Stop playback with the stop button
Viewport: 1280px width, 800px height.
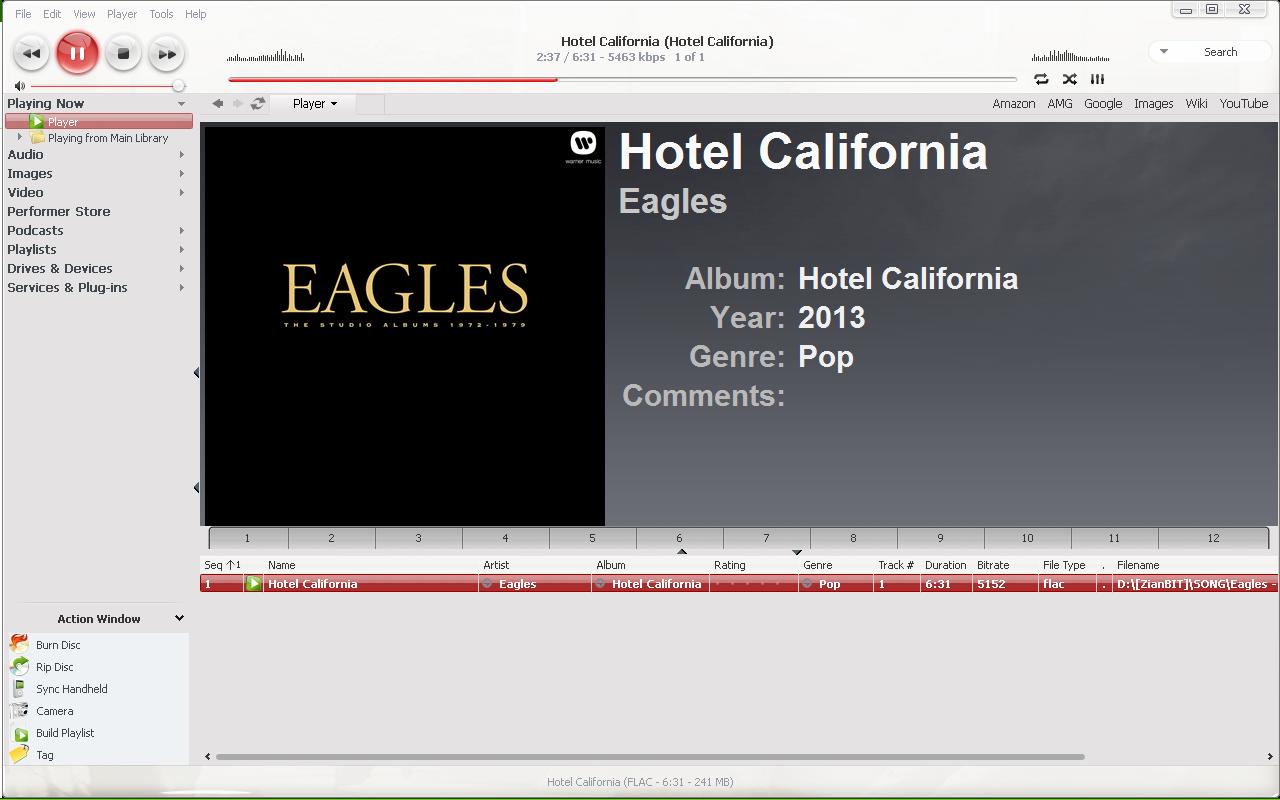click(123, 54)
